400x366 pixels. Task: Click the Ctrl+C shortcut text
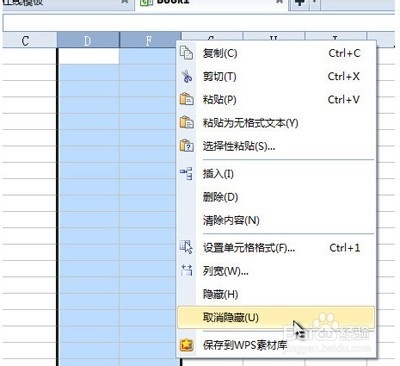344,53
